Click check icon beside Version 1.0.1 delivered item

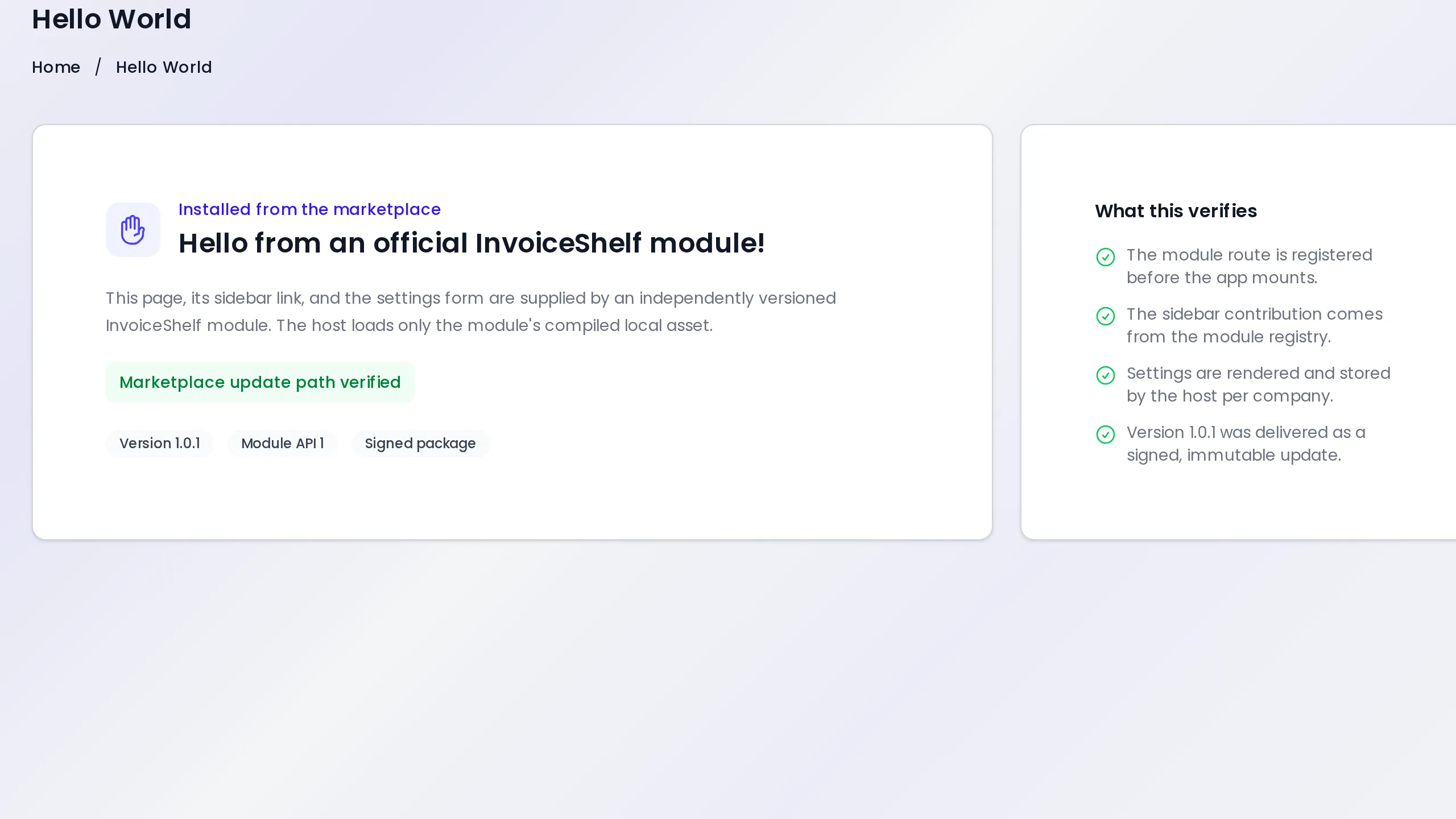(x=1105, y=435)
